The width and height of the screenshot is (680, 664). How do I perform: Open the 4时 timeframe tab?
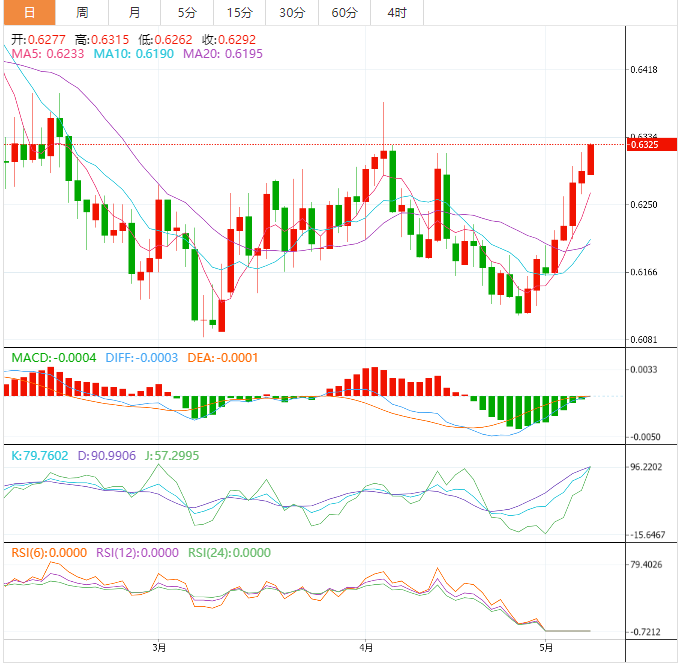(x=396, y=13)
